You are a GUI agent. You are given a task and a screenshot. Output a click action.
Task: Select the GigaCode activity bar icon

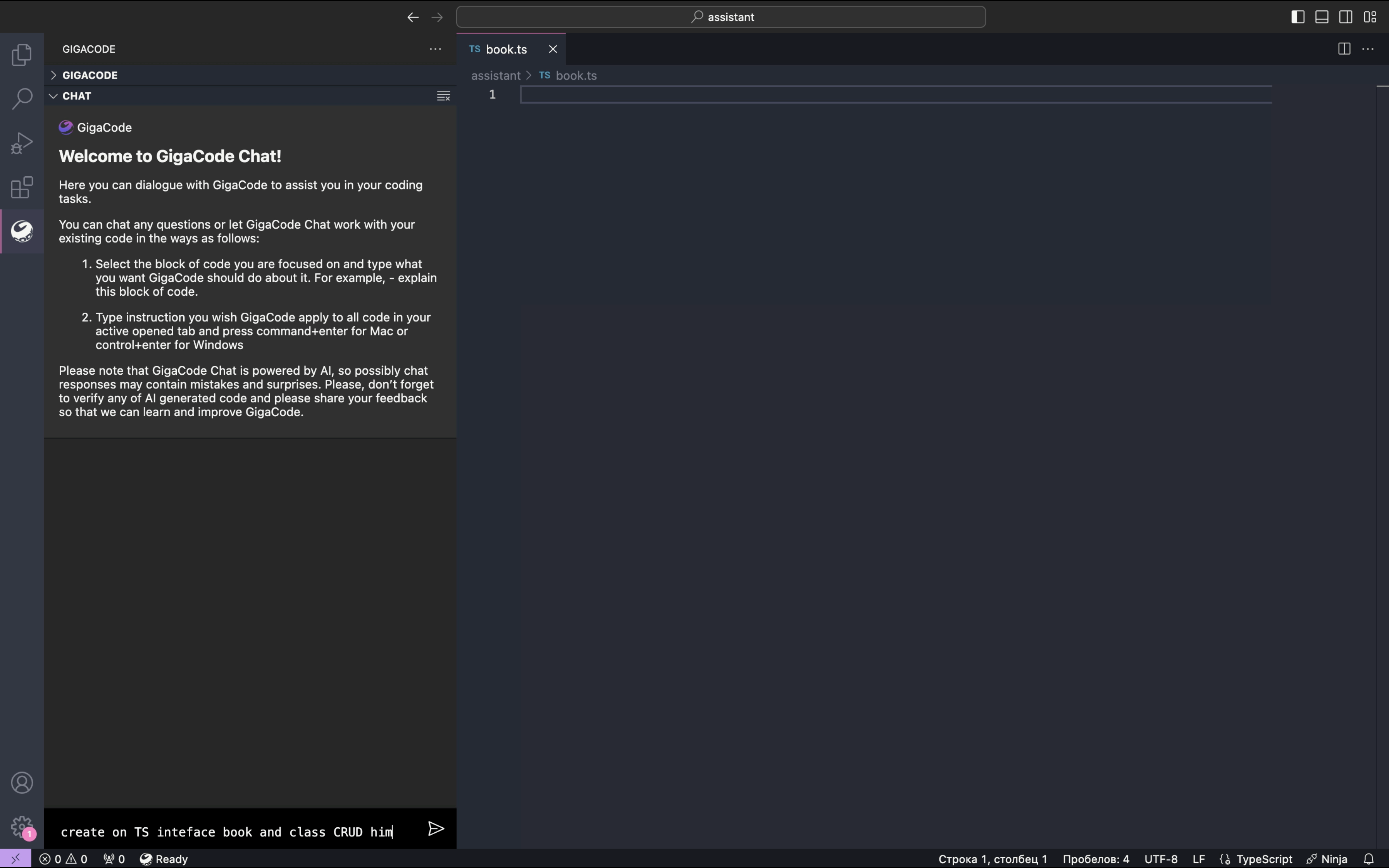pos(22,231)
